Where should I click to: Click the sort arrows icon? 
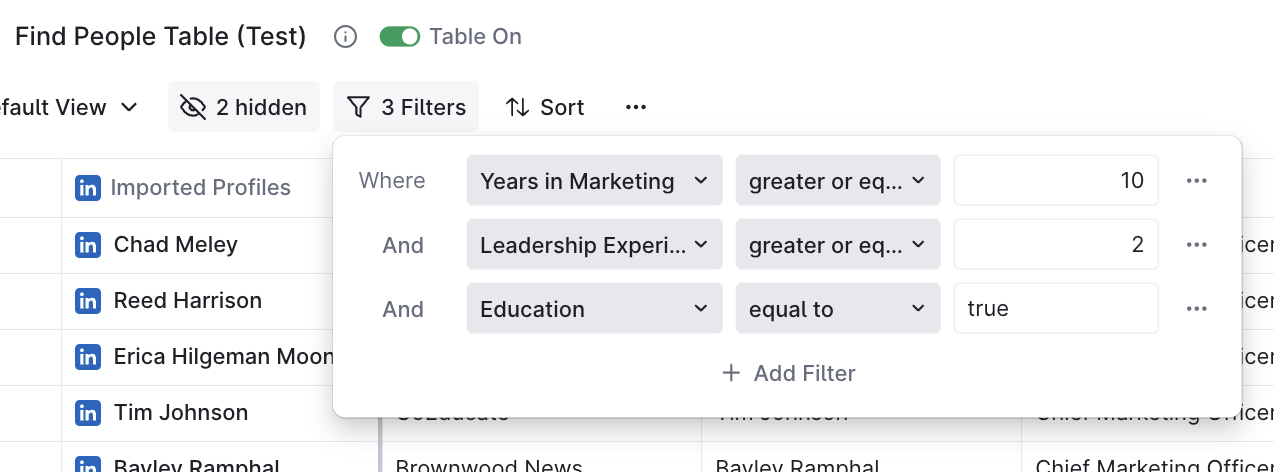click(517, 107)
